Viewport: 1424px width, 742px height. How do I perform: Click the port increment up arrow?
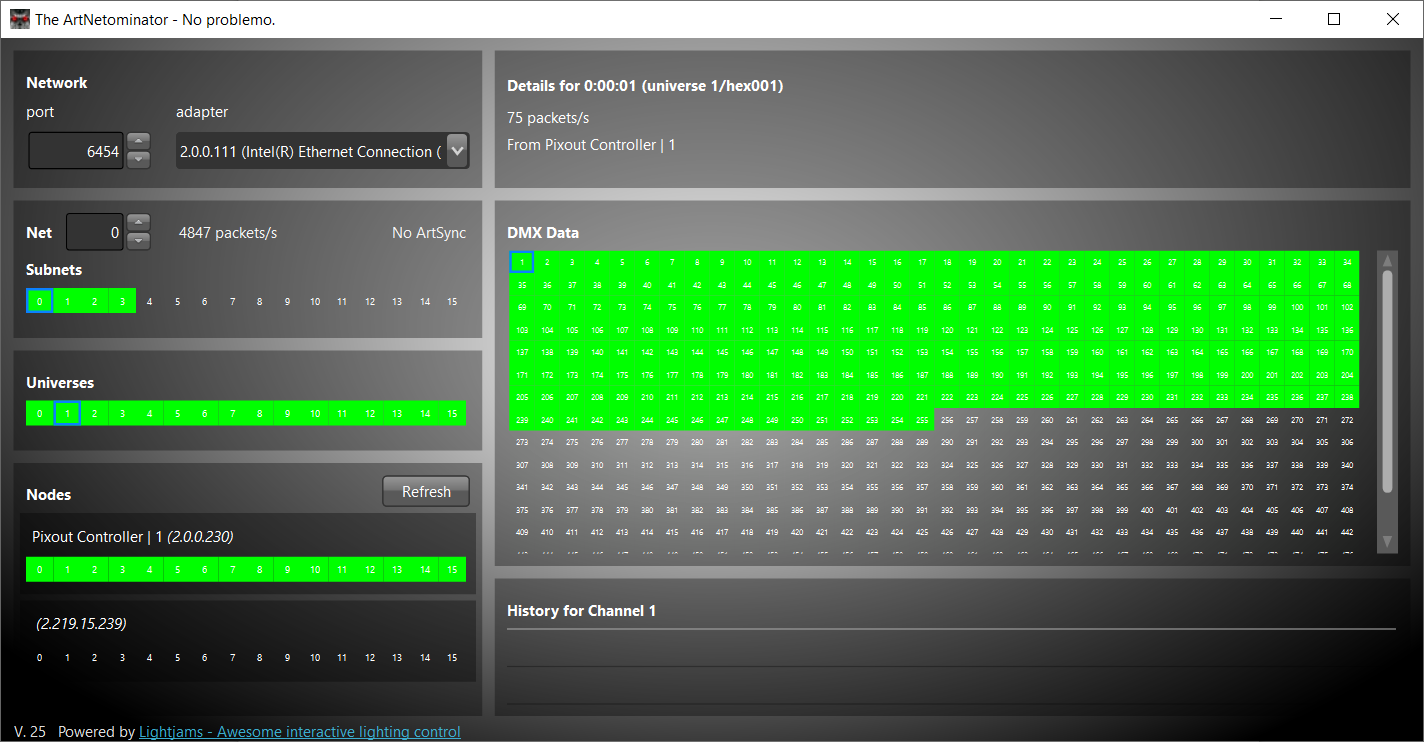coord(139,142)
